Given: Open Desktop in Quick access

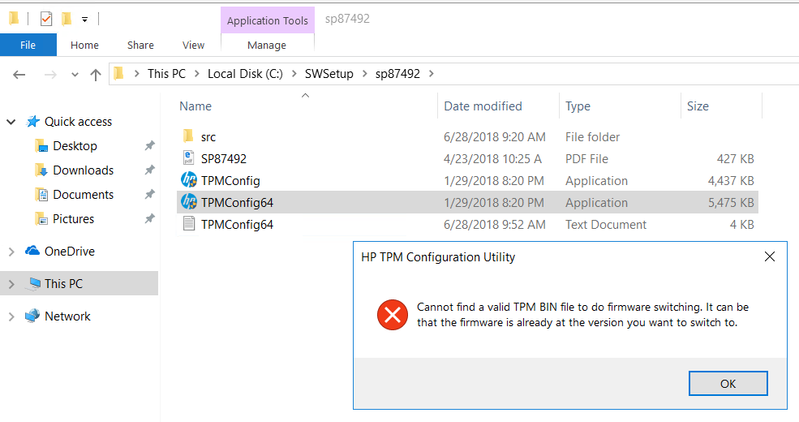Looking at the screenshot, I should [x=75, y=146].
